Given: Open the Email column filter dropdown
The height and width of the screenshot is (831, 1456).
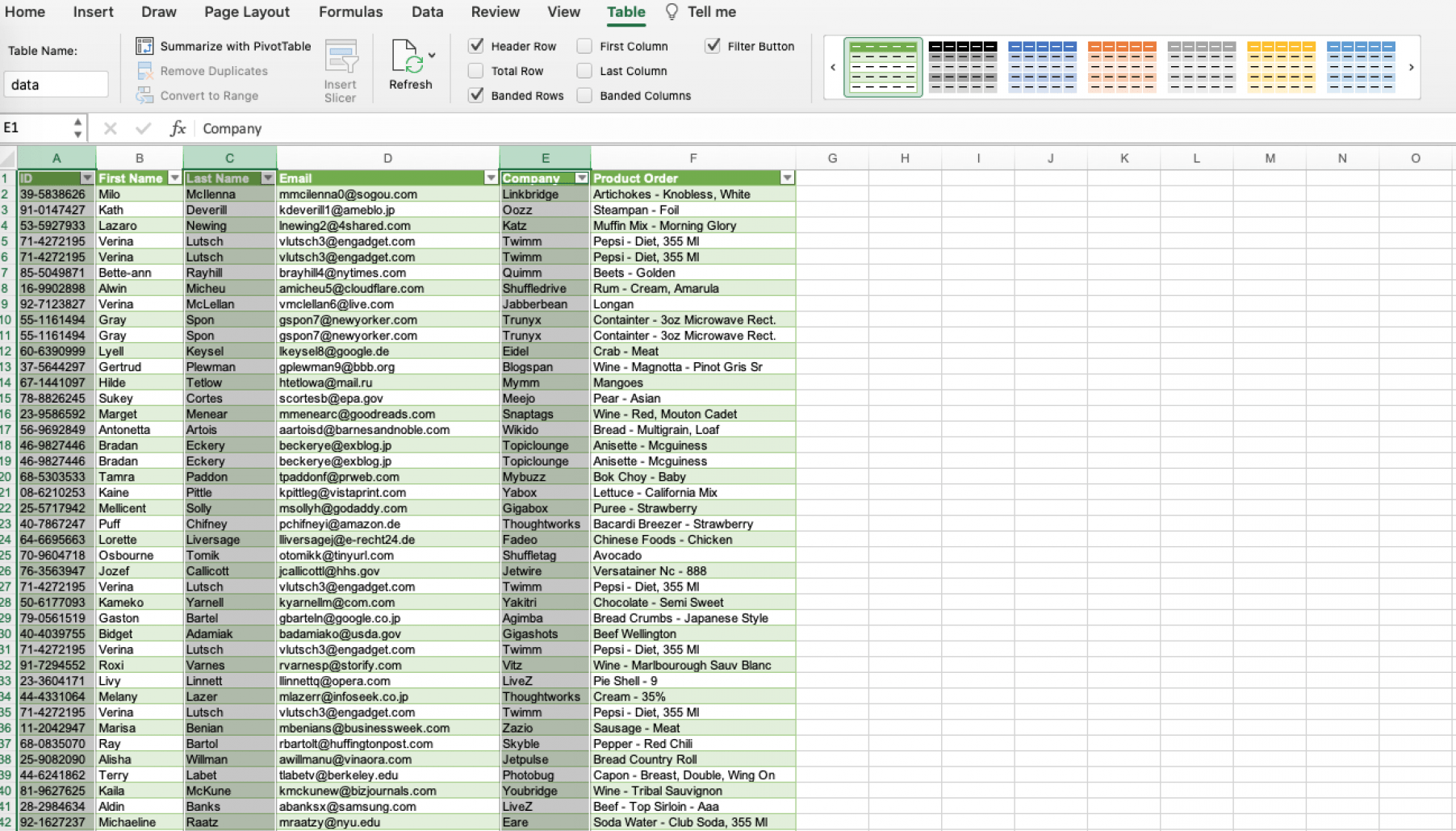Looking at the screenshot, I should click(491, 177).
